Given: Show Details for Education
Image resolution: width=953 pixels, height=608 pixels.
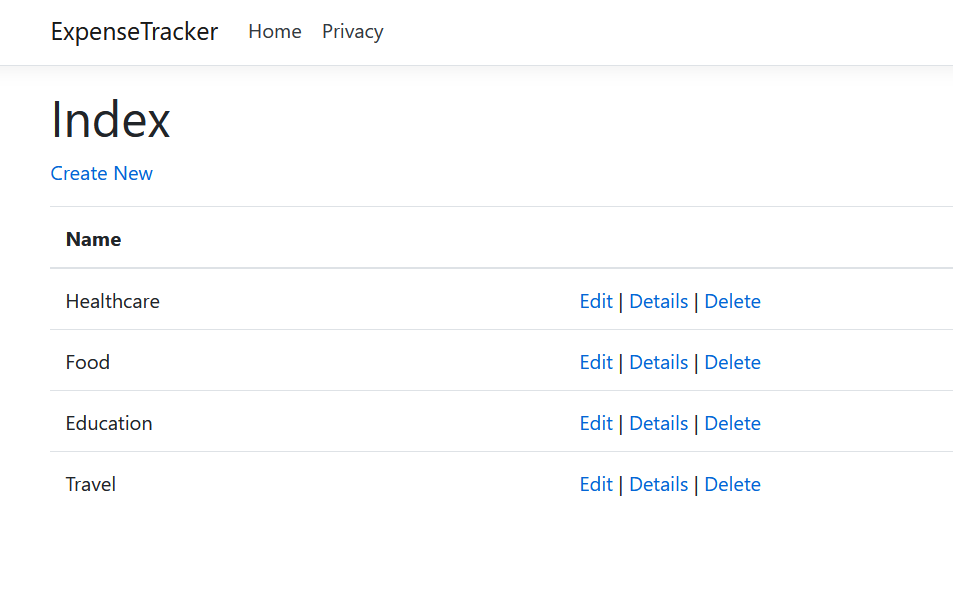Looking at the screenshot, I should pyautogui.click(x=658, y=424).
